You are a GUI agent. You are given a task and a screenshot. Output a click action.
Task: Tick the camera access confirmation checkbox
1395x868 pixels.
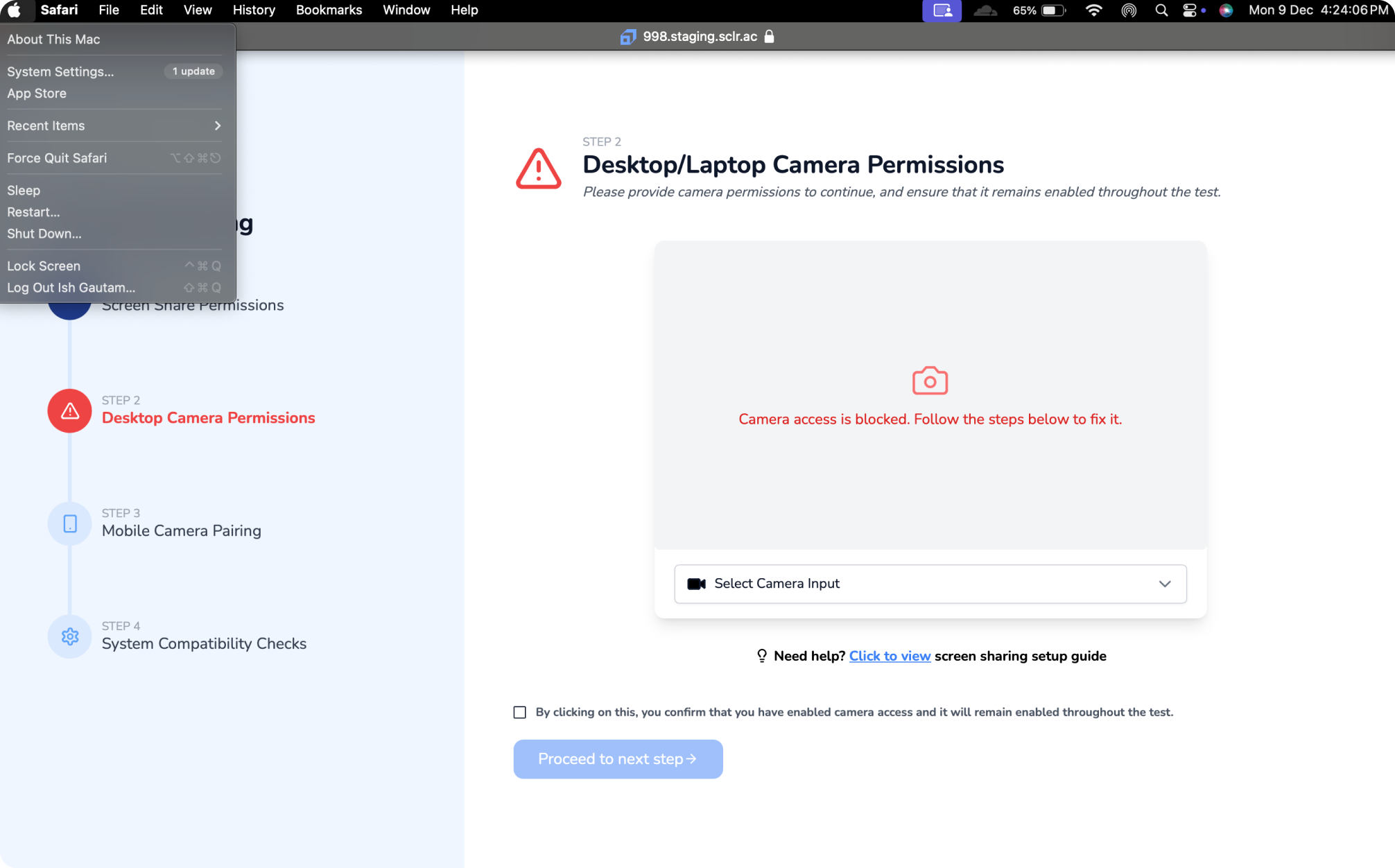pyautogui.click(x=520, y=712)
